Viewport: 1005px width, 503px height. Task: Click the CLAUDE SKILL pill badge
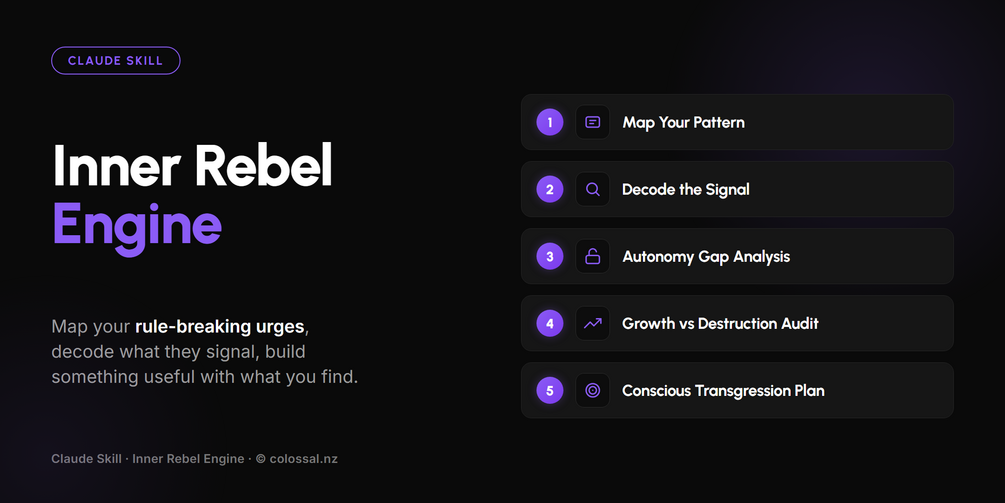tap(115, 61)
